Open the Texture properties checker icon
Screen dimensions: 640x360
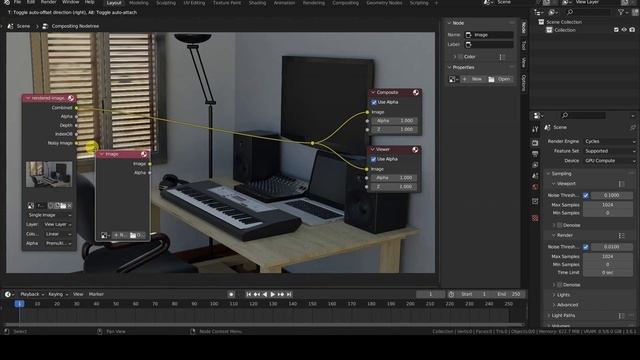pos(535,218)
